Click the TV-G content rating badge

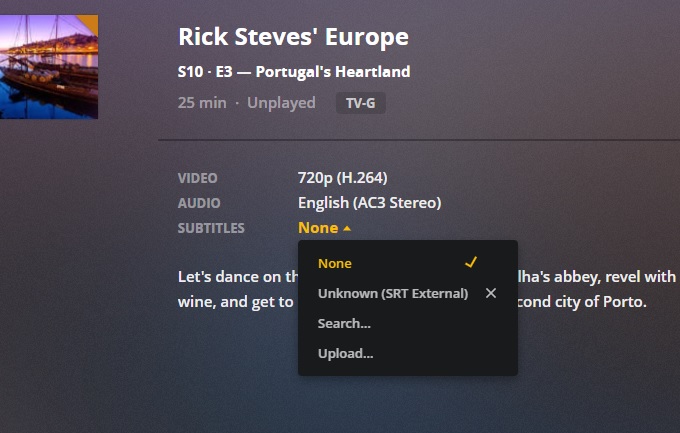coord(360,103)
